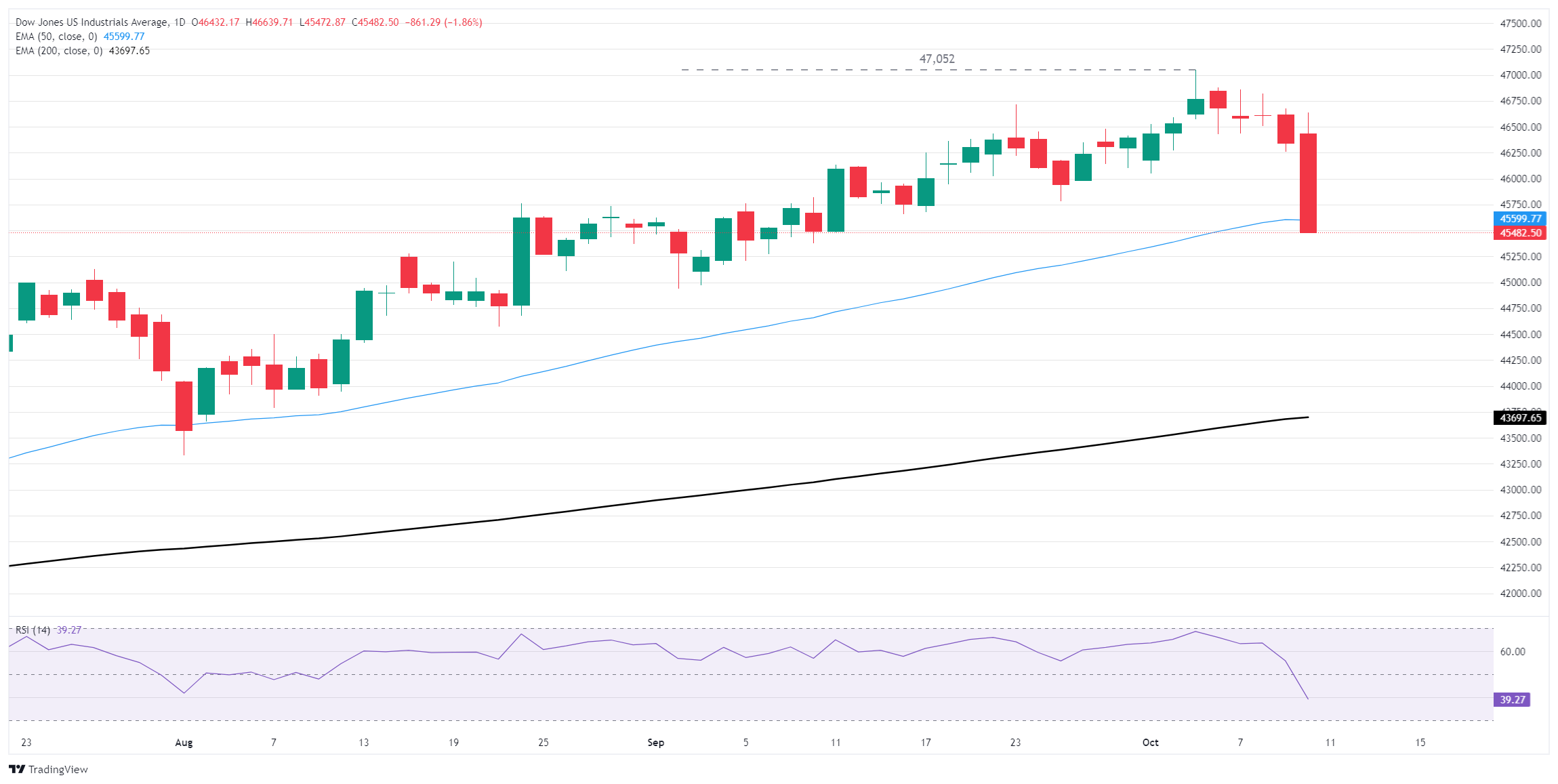Click the black 43697.65 EMA 200 tag

tap(1519, 418)
